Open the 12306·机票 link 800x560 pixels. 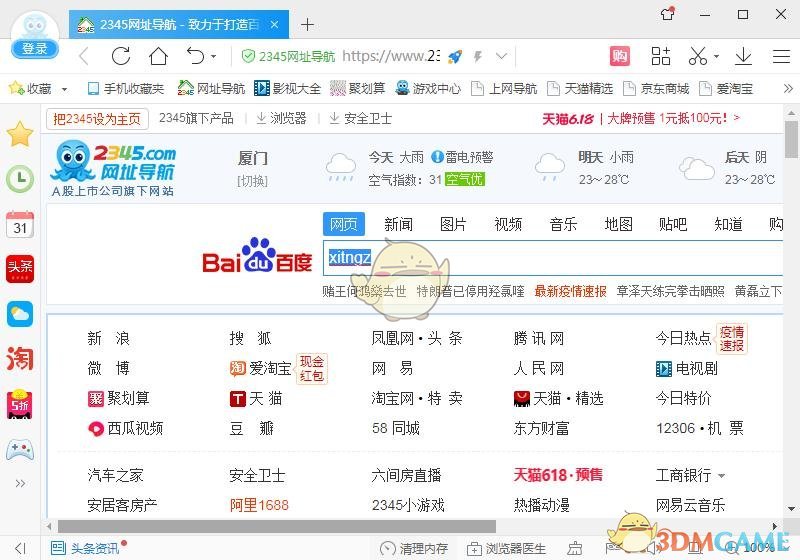pos(699,428)
